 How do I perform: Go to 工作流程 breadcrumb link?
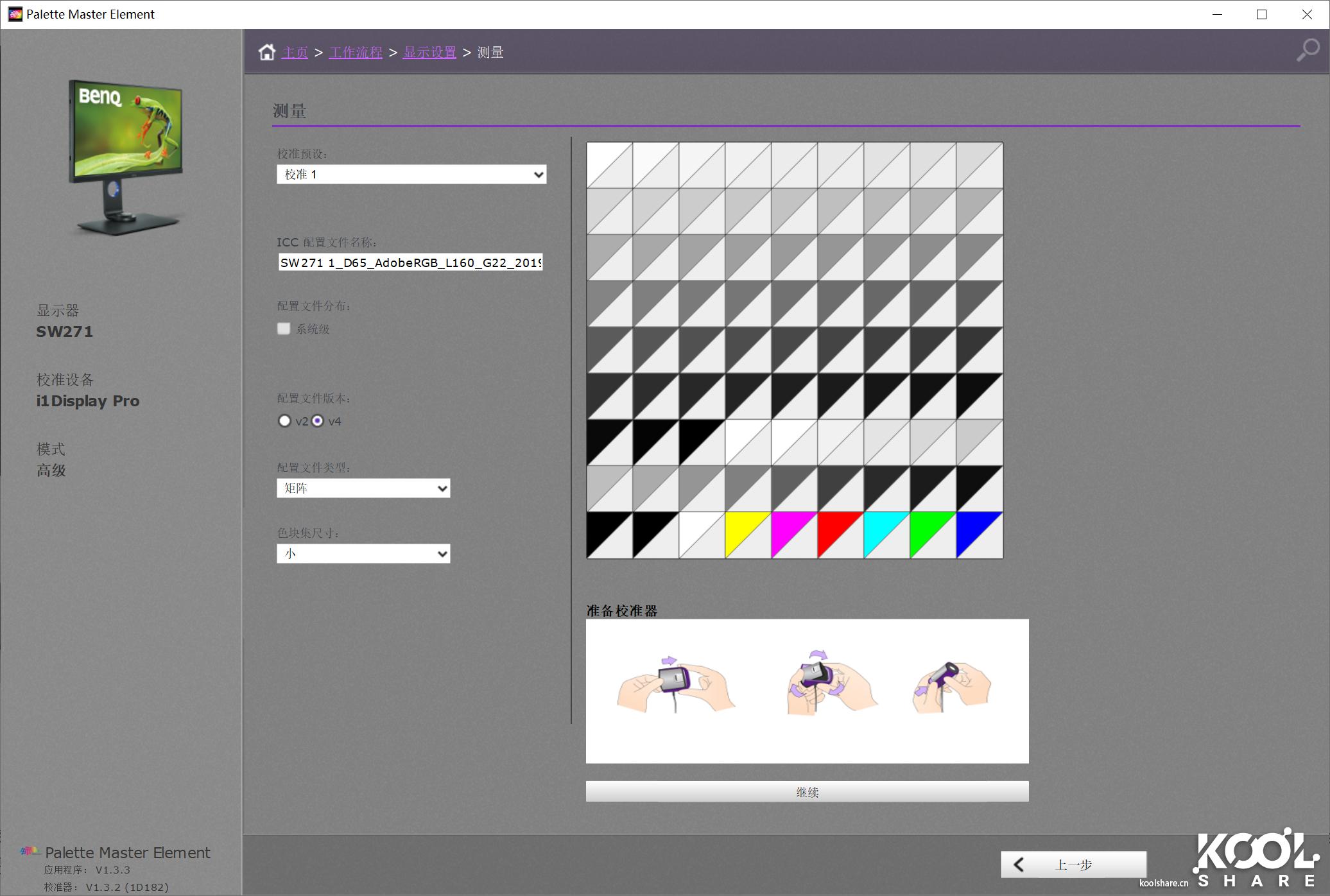[x=356, y=53]
